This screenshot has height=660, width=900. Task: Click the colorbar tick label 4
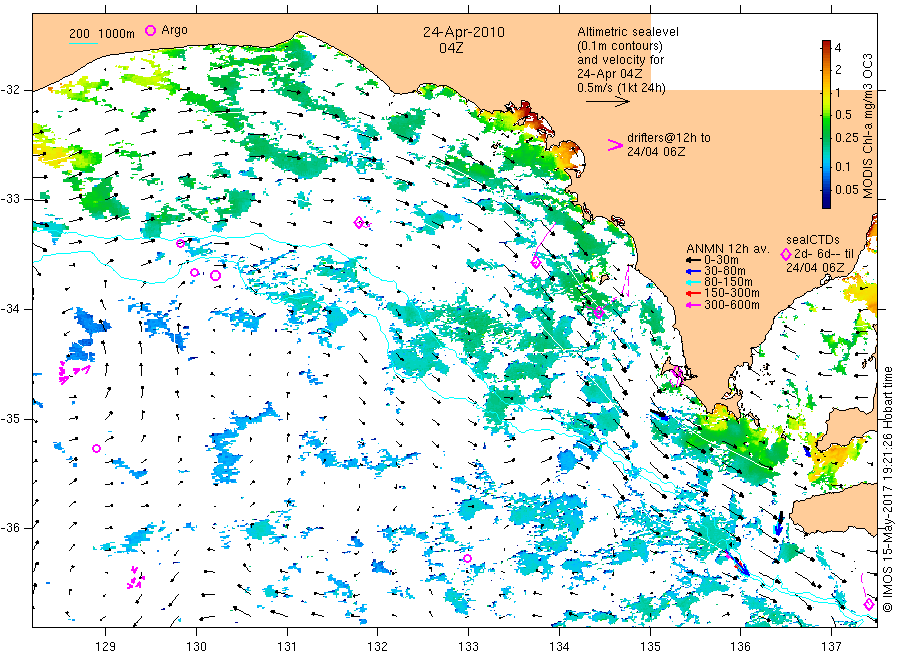click(x=838, y=48)
